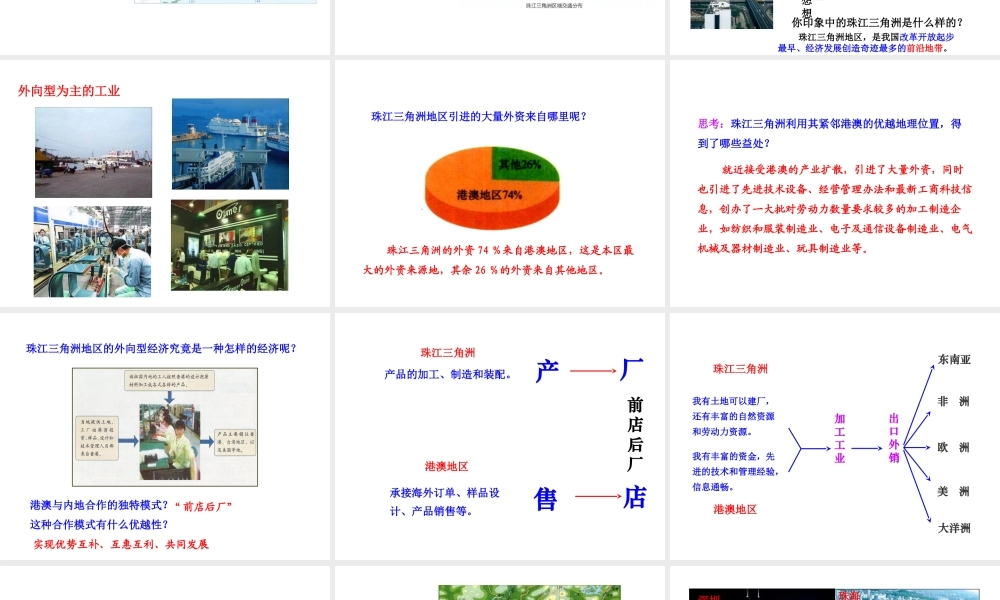Click the destination label 大洋洲

[x=954, y=528]
